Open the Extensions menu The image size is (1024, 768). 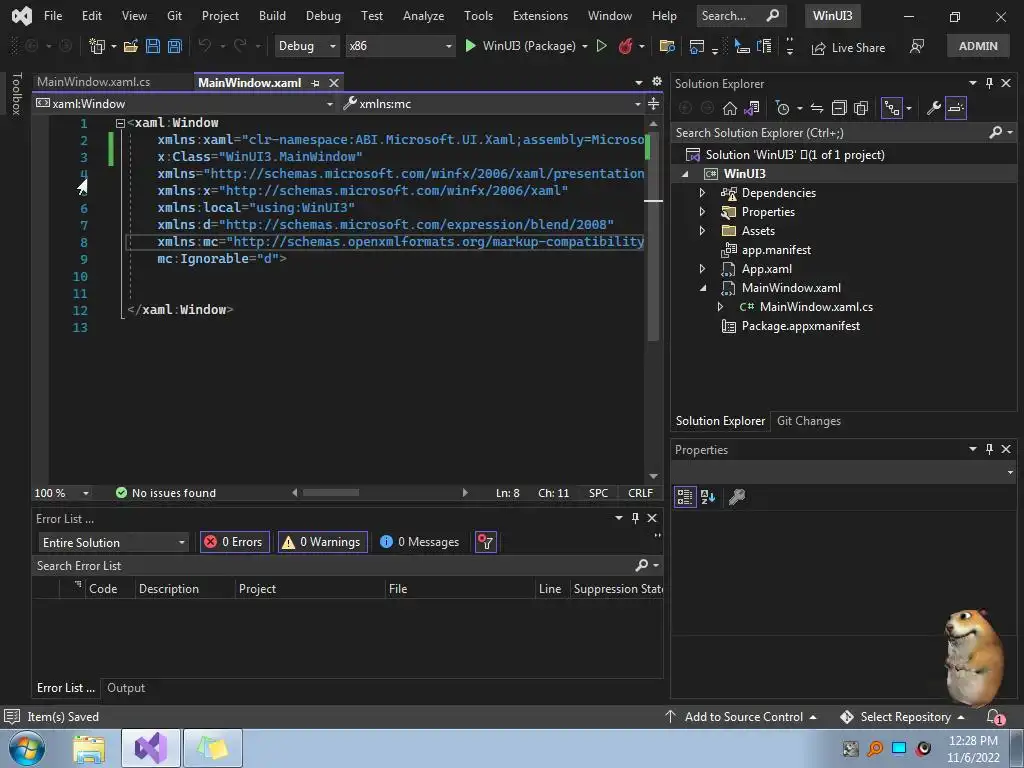540,16
